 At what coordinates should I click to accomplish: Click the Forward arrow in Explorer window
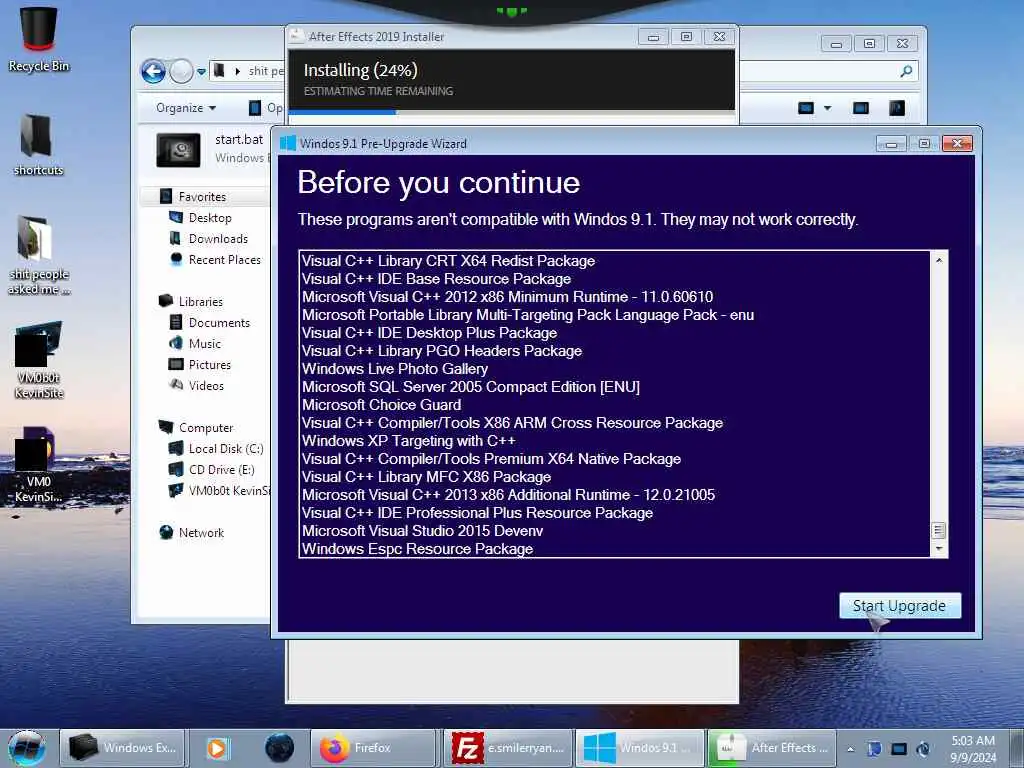pos(182,71)
